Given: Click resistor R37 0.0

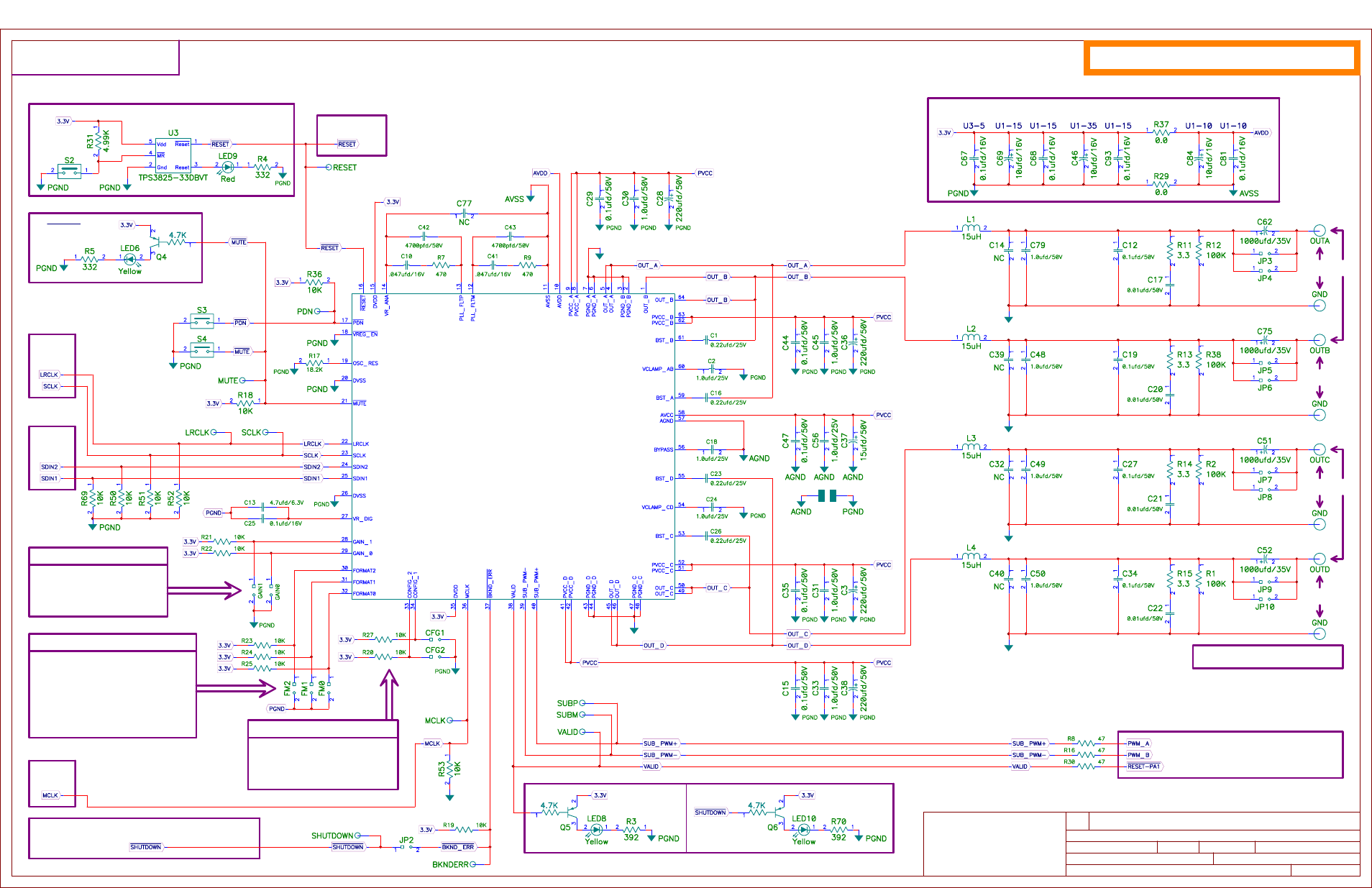Looking at the screenshot, I should (x=1161, y=132).
